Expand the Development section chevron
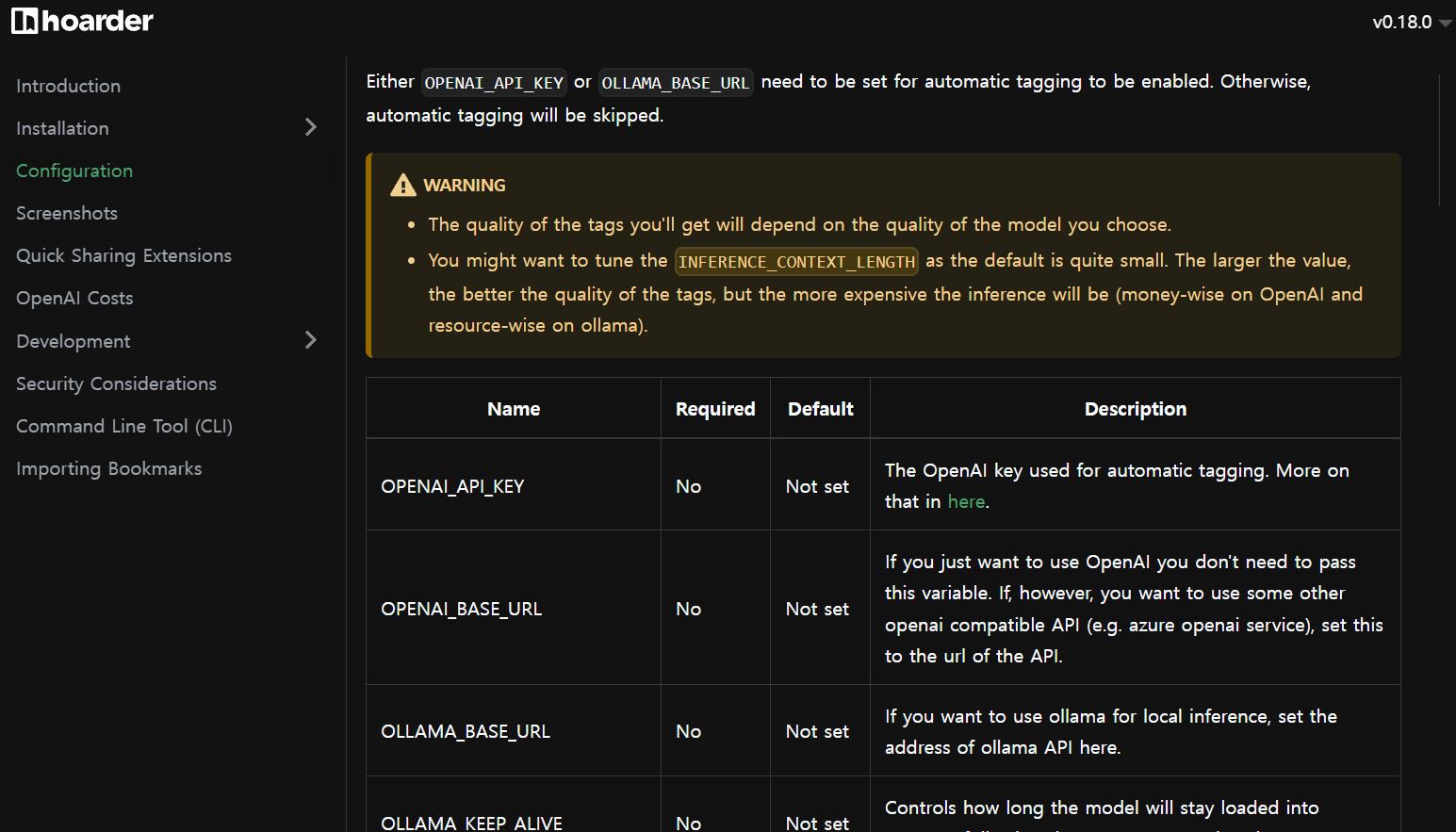Viewport: 1456px width, 832px height. click(x=311, y=340)
